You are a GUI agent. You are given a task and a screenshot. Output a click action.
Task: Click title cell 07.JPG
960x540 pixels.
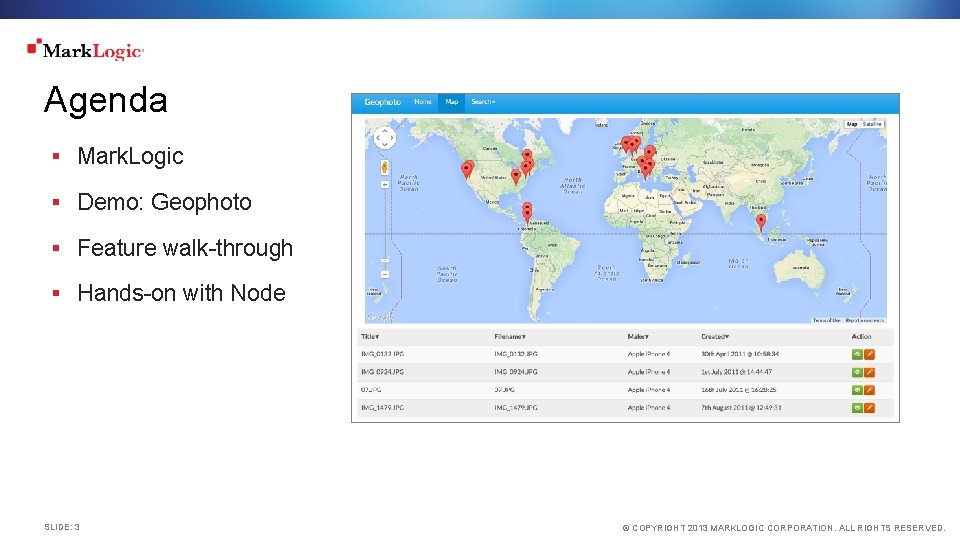click(370, 389)
